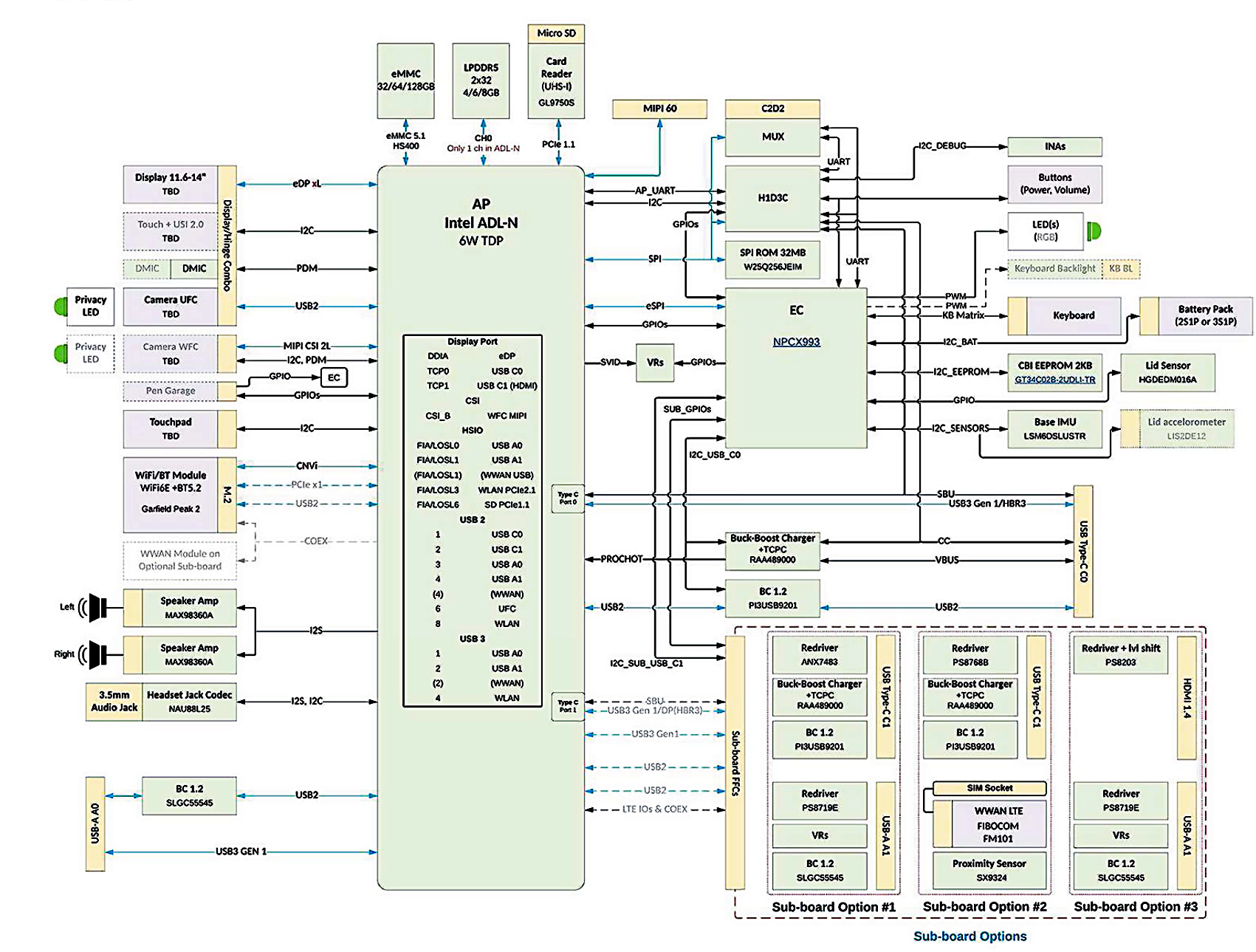The width and height of the screenshot is (1256, 952).
Task: Click the small EC box near Pen Garage
Action: pos(334,377)
